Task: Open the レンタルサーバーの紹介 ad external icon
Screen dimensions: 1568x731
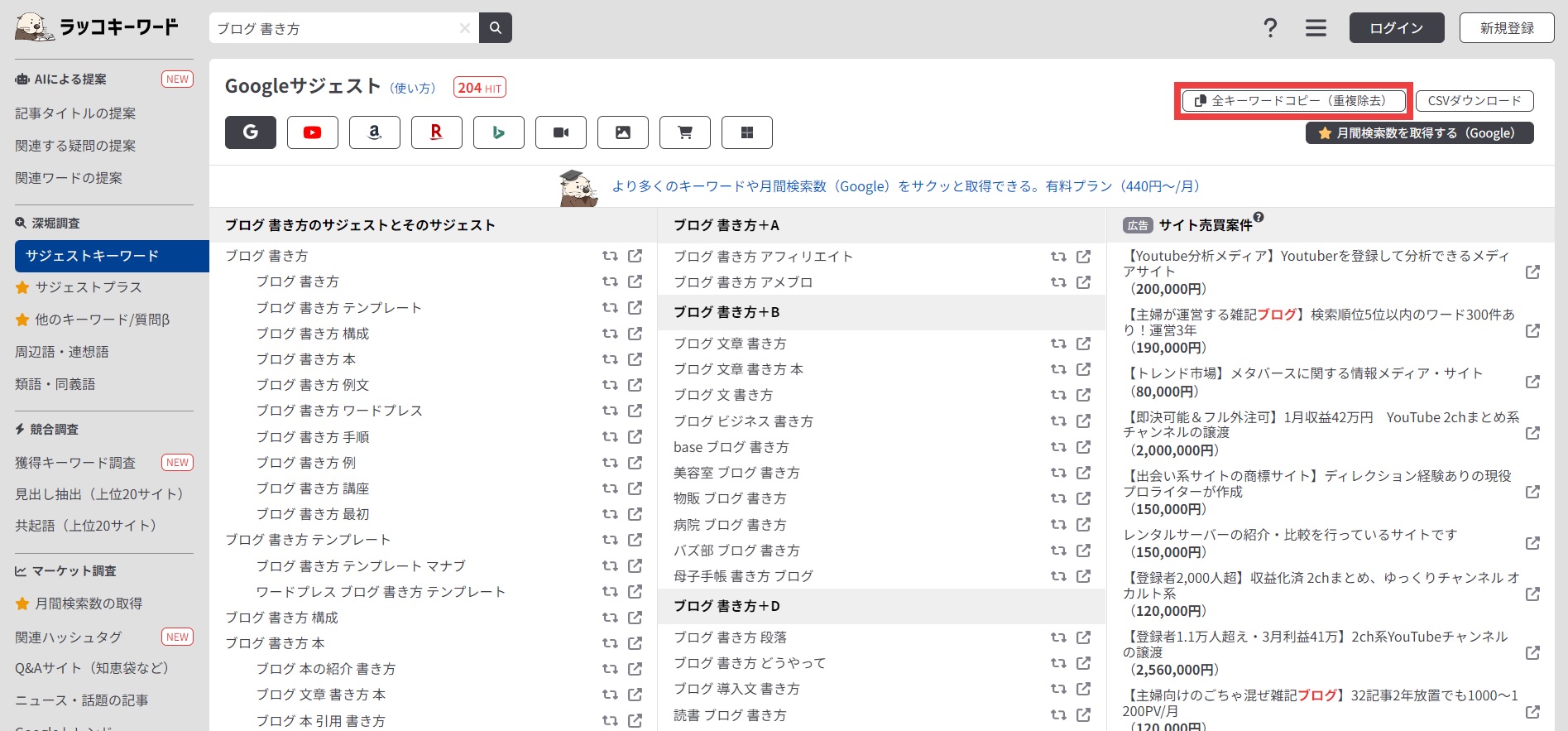Action: tap(1532, 543)
